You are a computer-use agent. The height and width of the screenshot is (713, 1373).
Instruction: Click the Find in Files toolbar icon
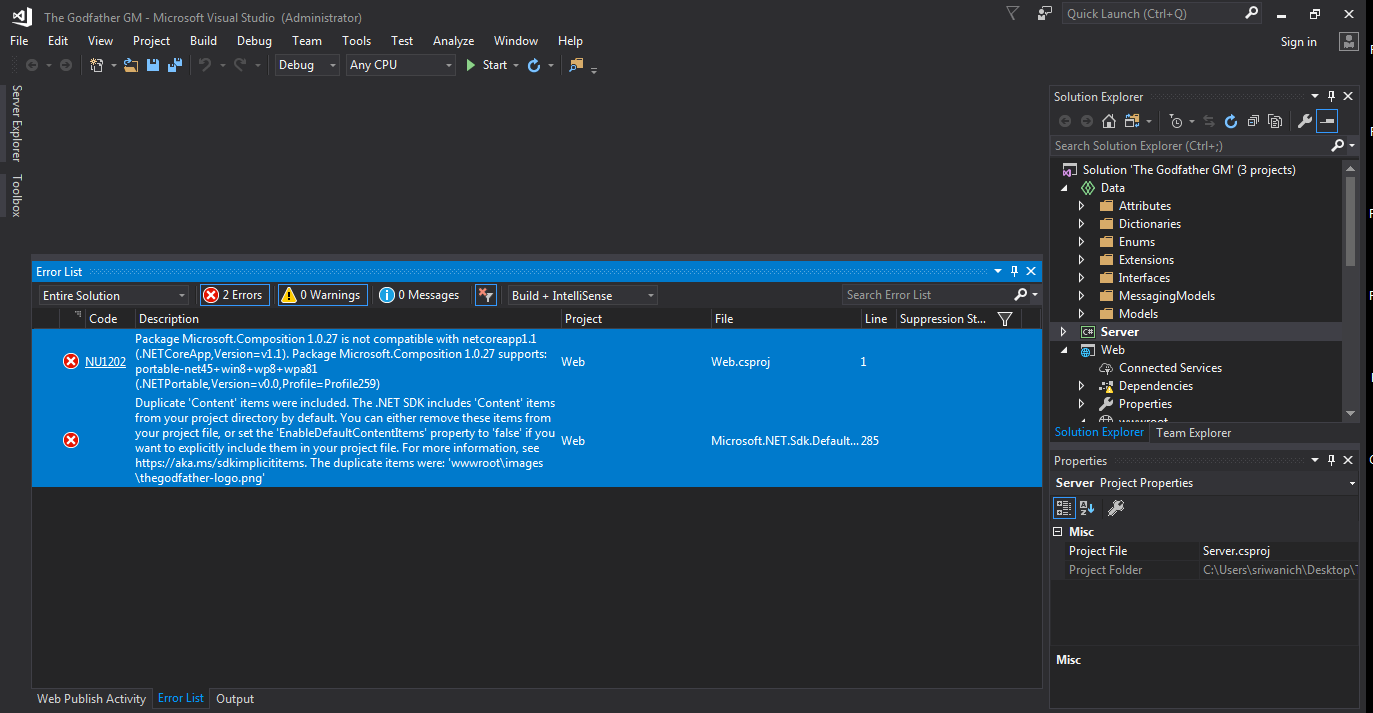pos(576,65)
